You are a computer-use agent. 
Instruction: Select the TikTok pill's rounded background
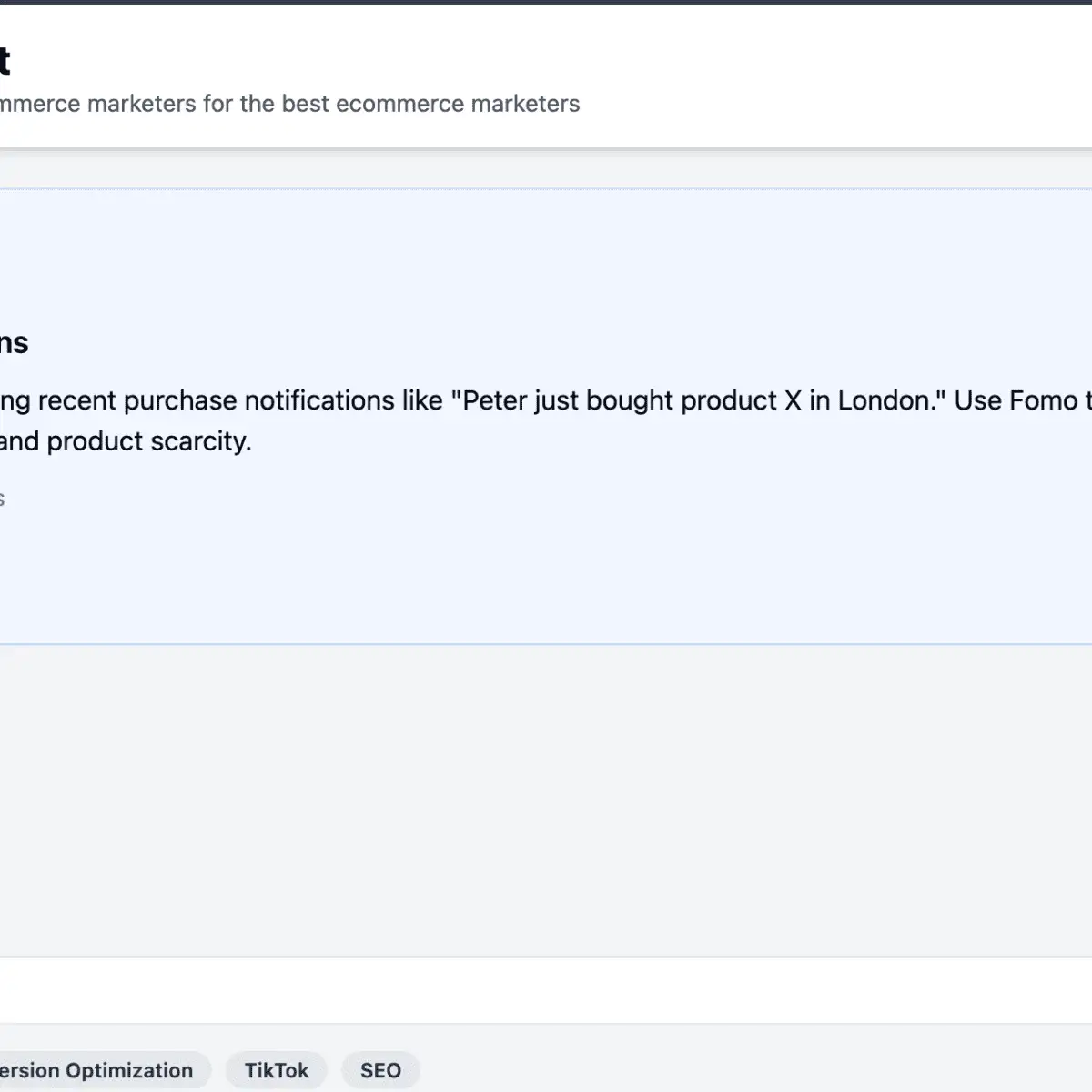(x=276, y=1070)
